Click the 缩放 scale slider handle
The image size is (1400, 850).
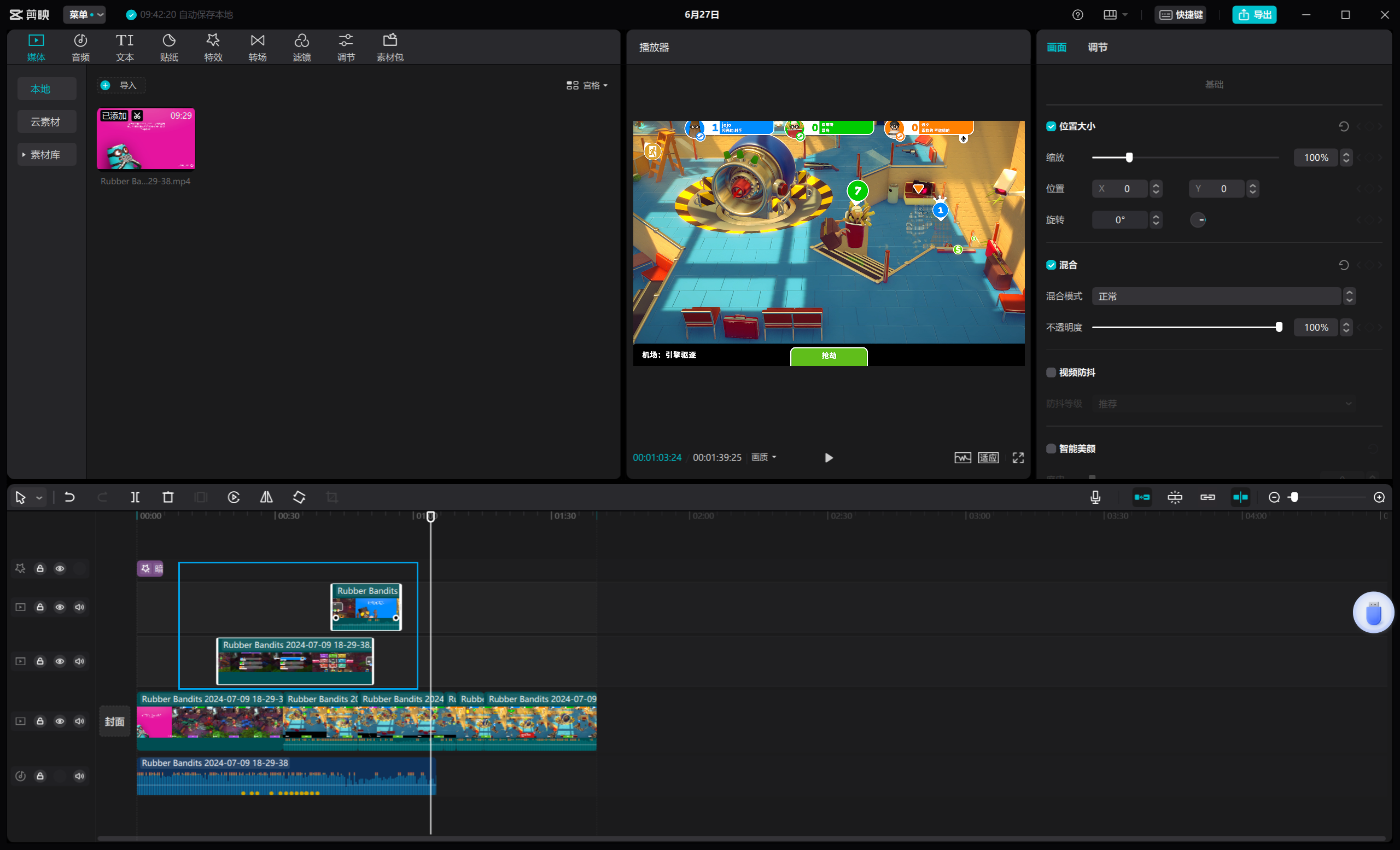click(x=1129, y=158)
